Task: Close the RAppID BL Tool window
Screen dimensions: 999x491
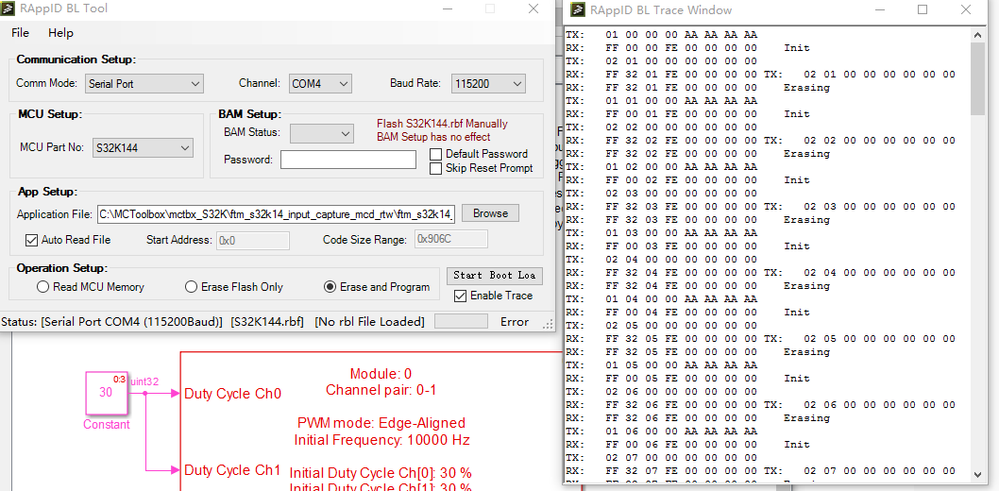Action: tap(534, 9)
